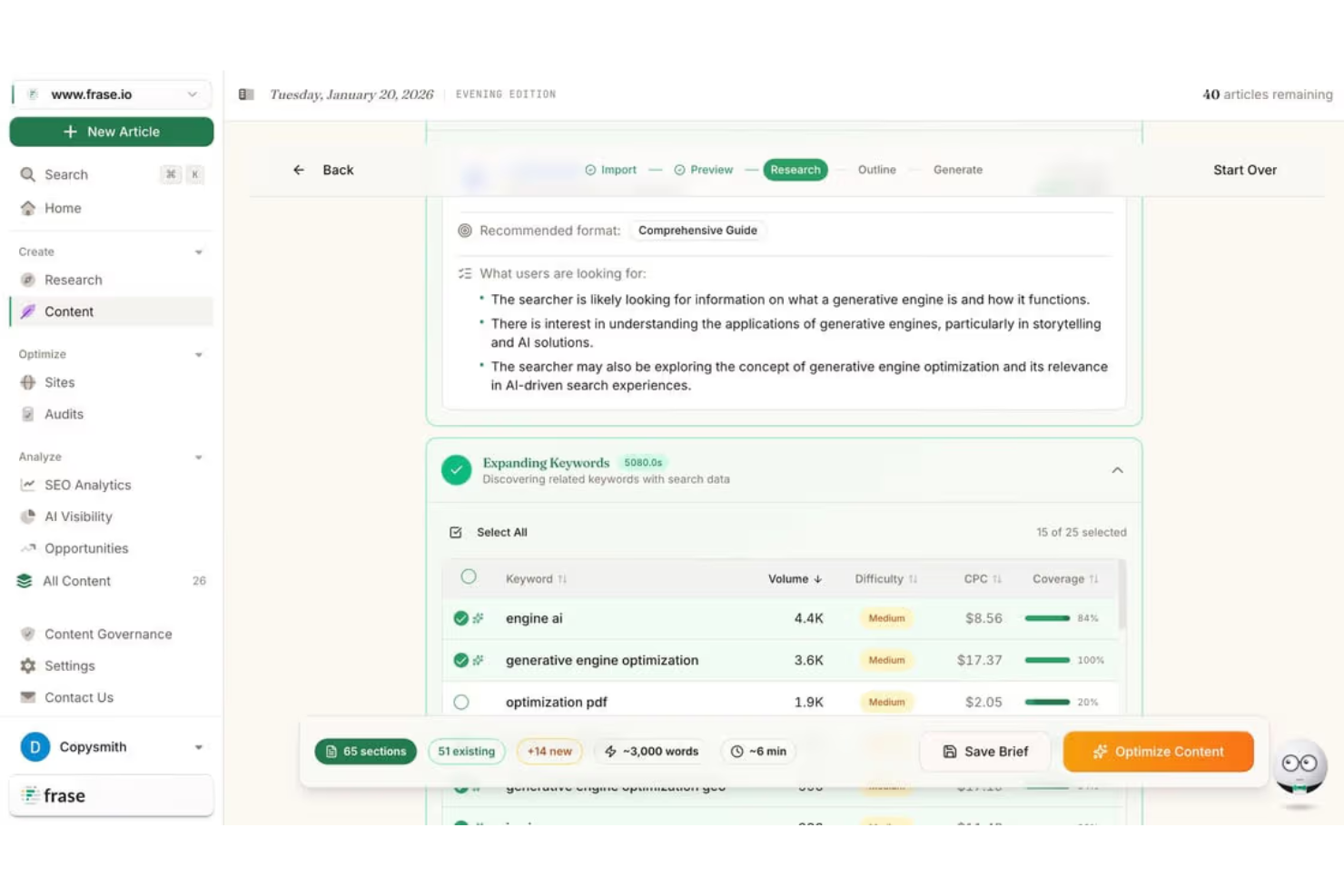Select Content in the Create section
The height and width of the screenshot is (896, 1344).
pyautogui.click(x=68, y=311)
